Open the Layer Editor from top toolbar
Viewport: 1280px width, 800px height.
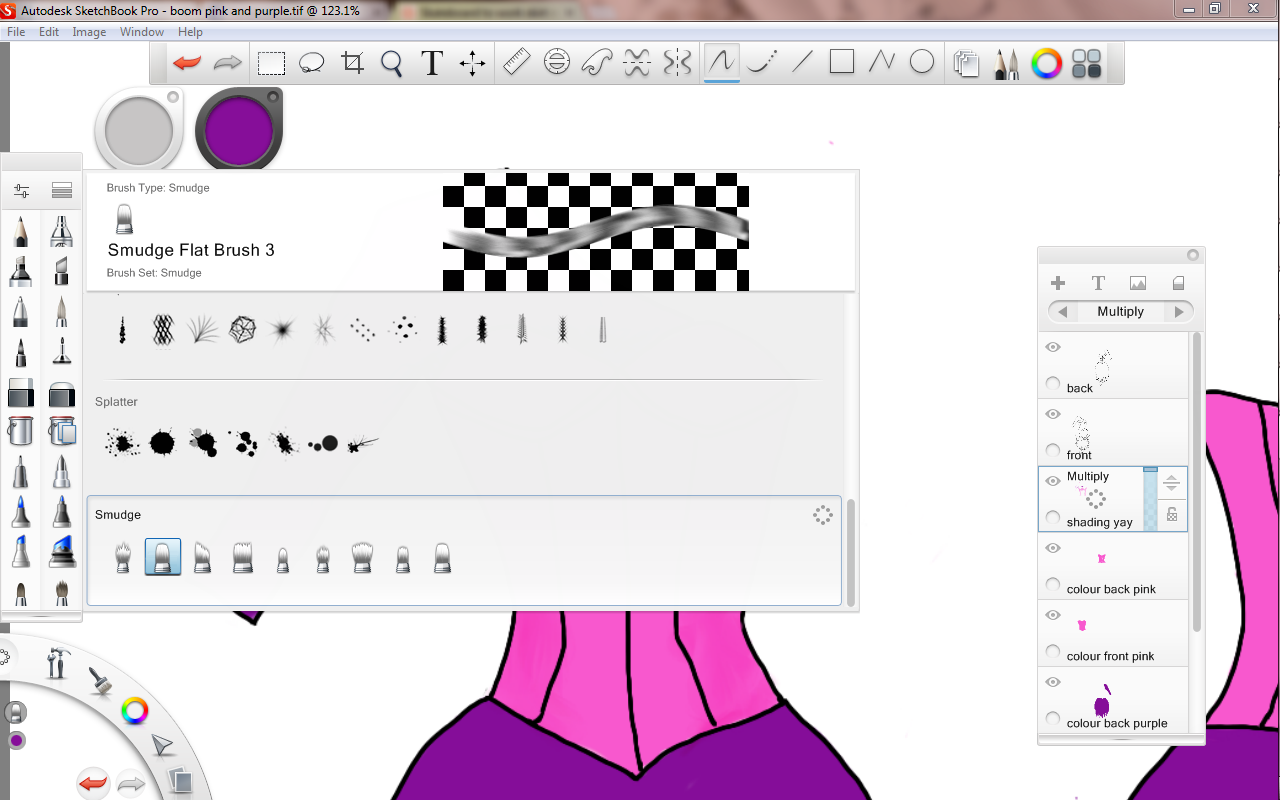[x=966, y=64]
